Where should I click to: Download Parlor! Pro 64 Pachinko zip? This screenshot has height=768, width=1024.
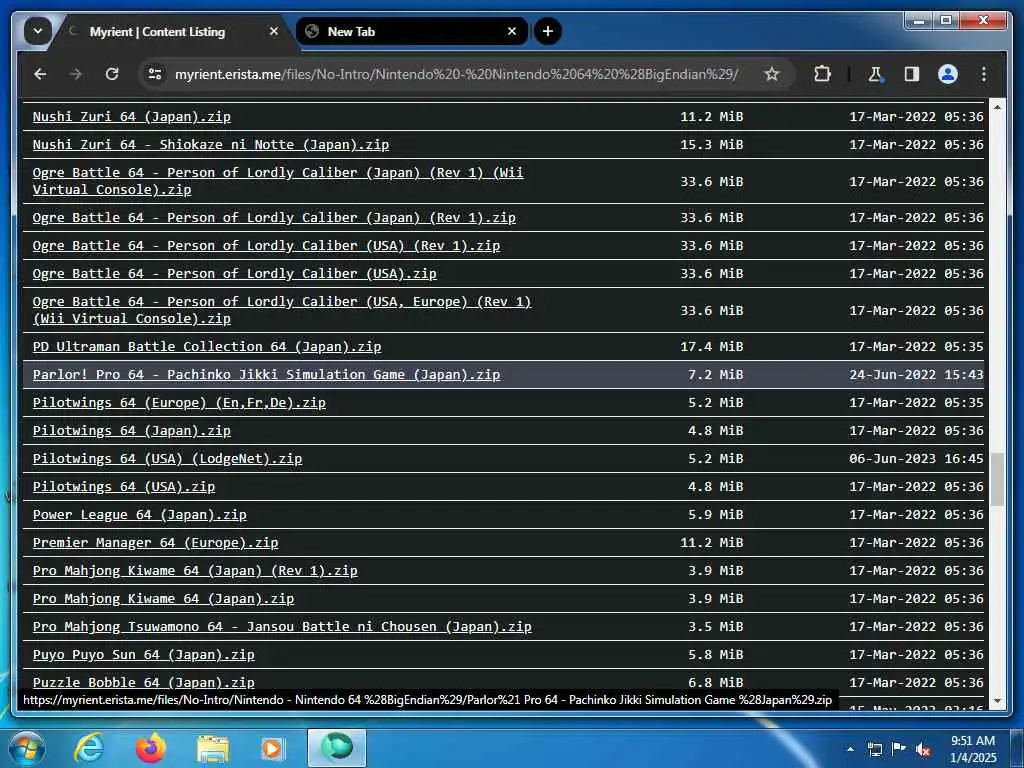point(266,375)
